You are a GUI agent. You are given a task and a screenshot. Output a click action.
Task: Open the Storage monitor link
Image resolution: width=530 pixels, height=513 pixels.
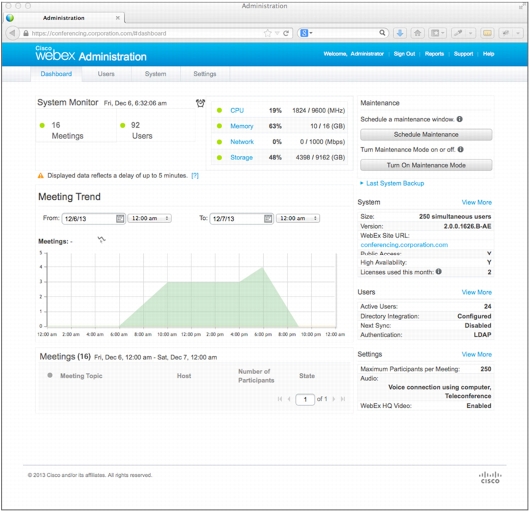pos(241,157)
